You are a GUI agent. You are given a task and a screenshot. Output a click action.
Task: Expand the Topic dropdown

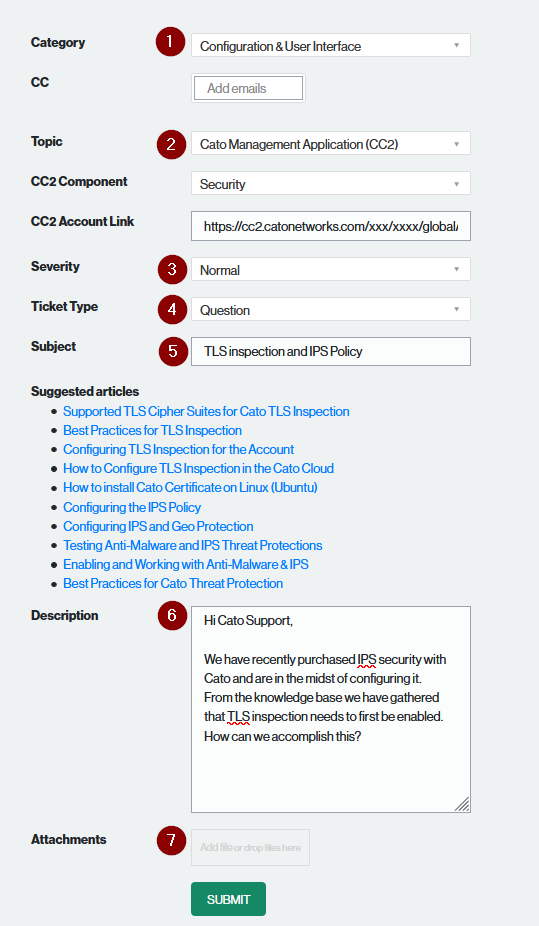[x=331, y=144]
